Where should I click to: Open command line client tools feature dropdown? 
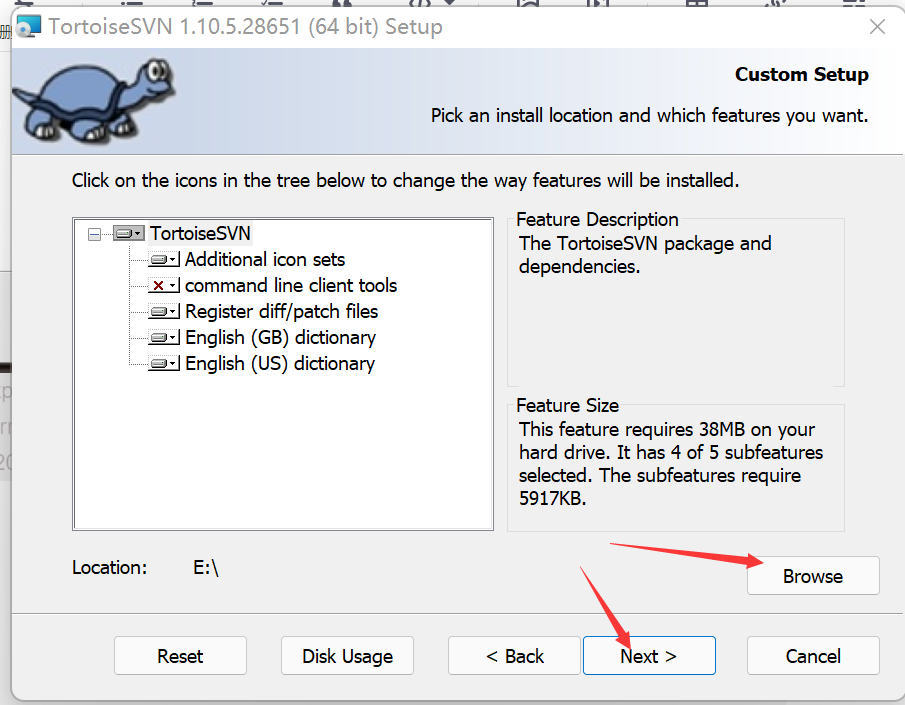tap(164, 286)
